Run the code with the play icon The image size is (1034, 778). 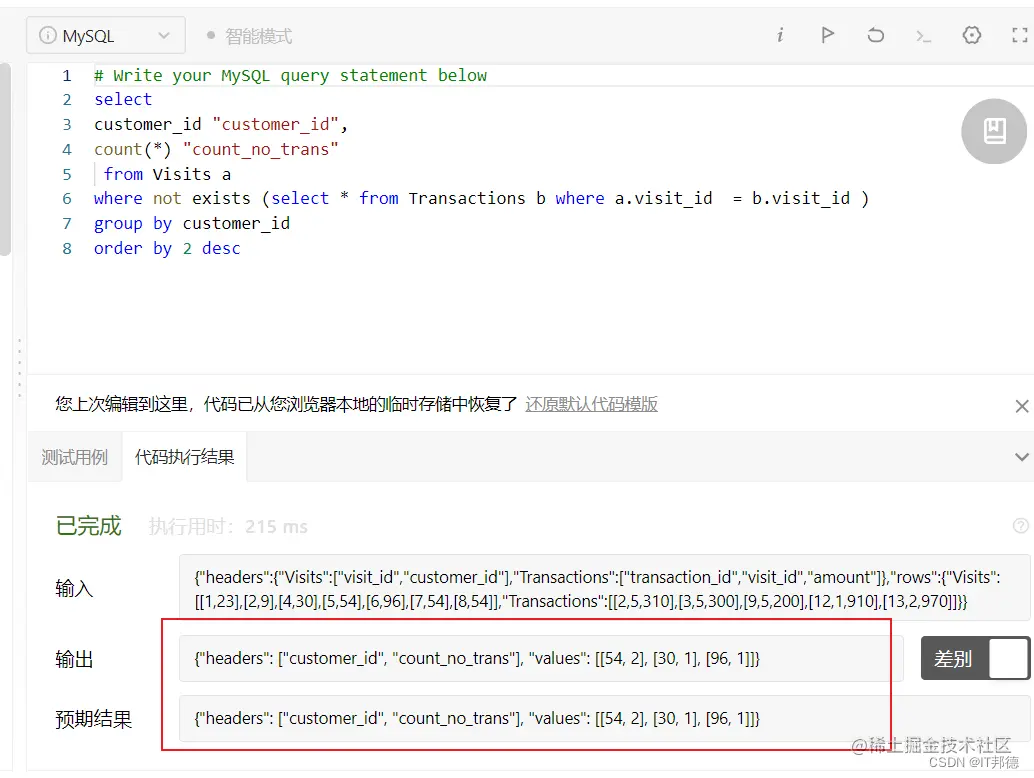pos(828,35)
